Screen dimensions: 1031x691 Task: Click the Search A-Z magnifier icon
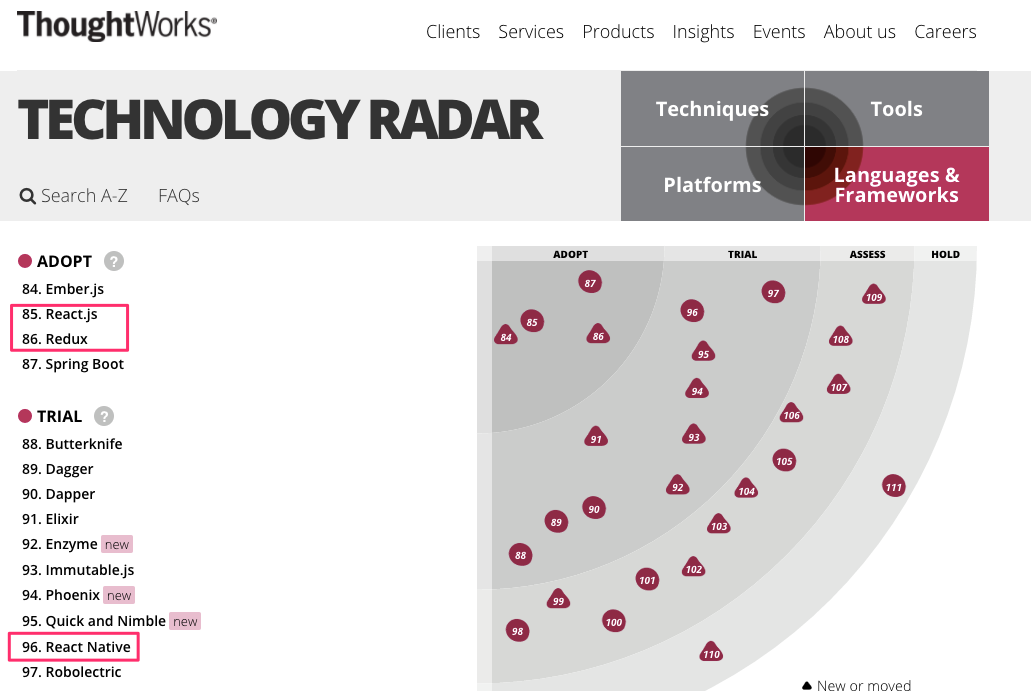click(28, 196)
